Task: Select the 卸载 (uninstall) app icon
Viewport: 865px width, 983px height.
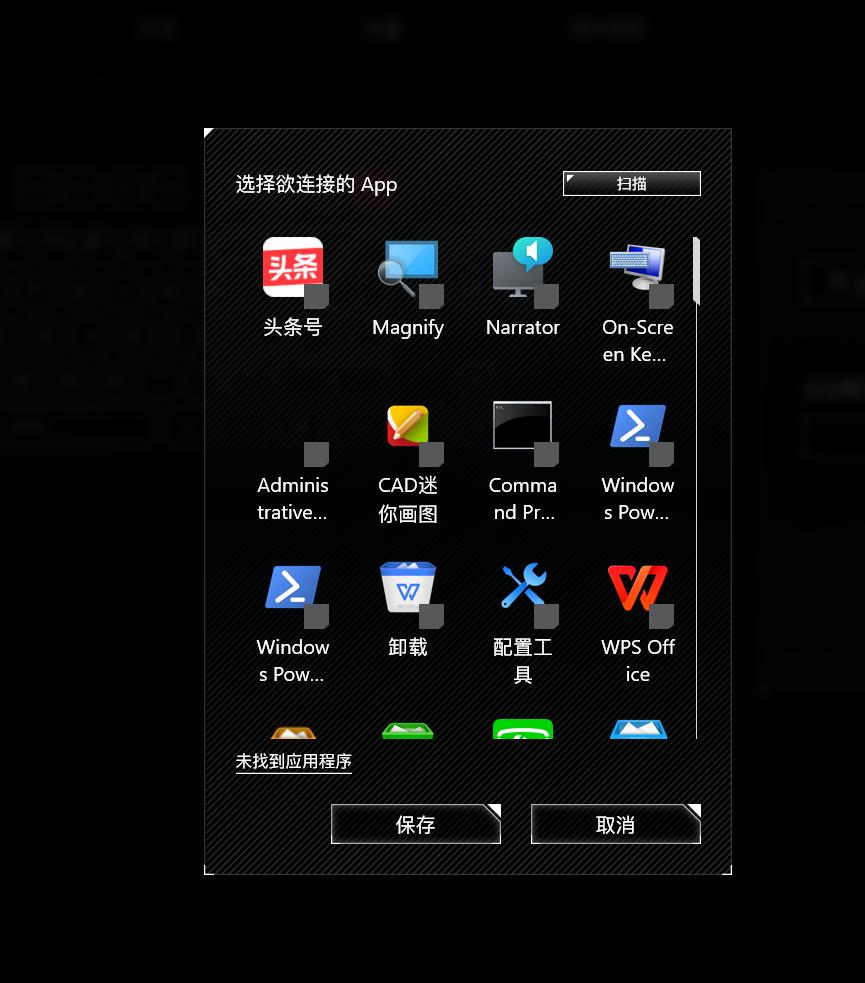Action: point(408,586)
